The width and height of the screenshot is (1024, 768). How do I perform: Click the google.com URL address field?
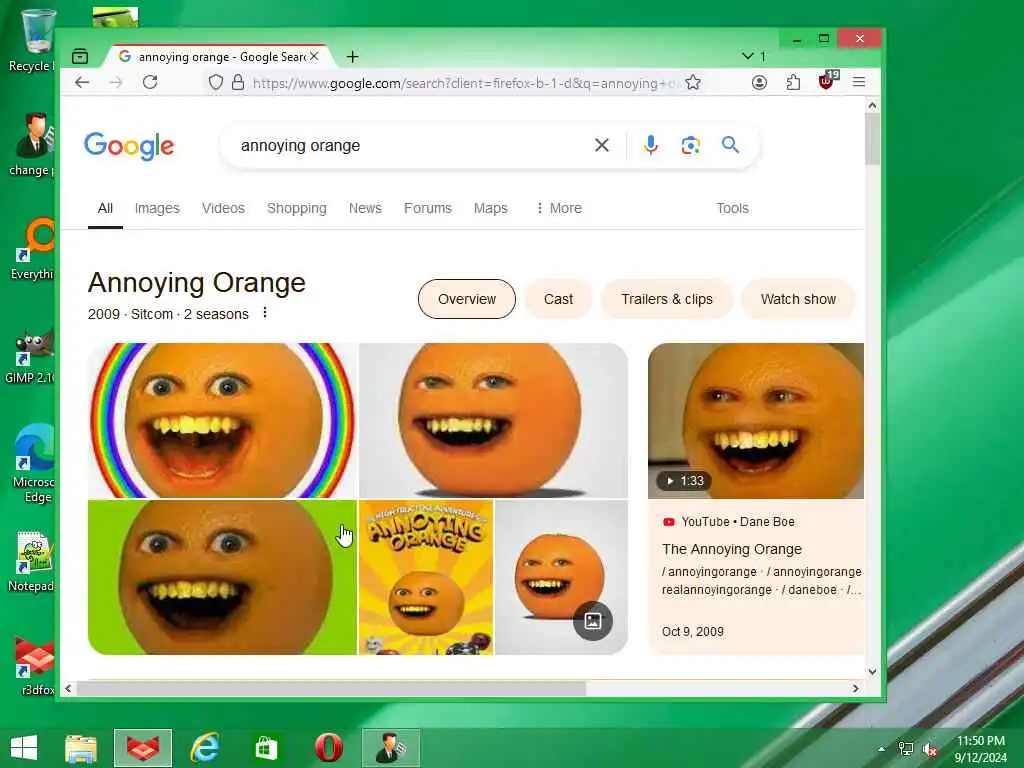[x=464, y=83]
